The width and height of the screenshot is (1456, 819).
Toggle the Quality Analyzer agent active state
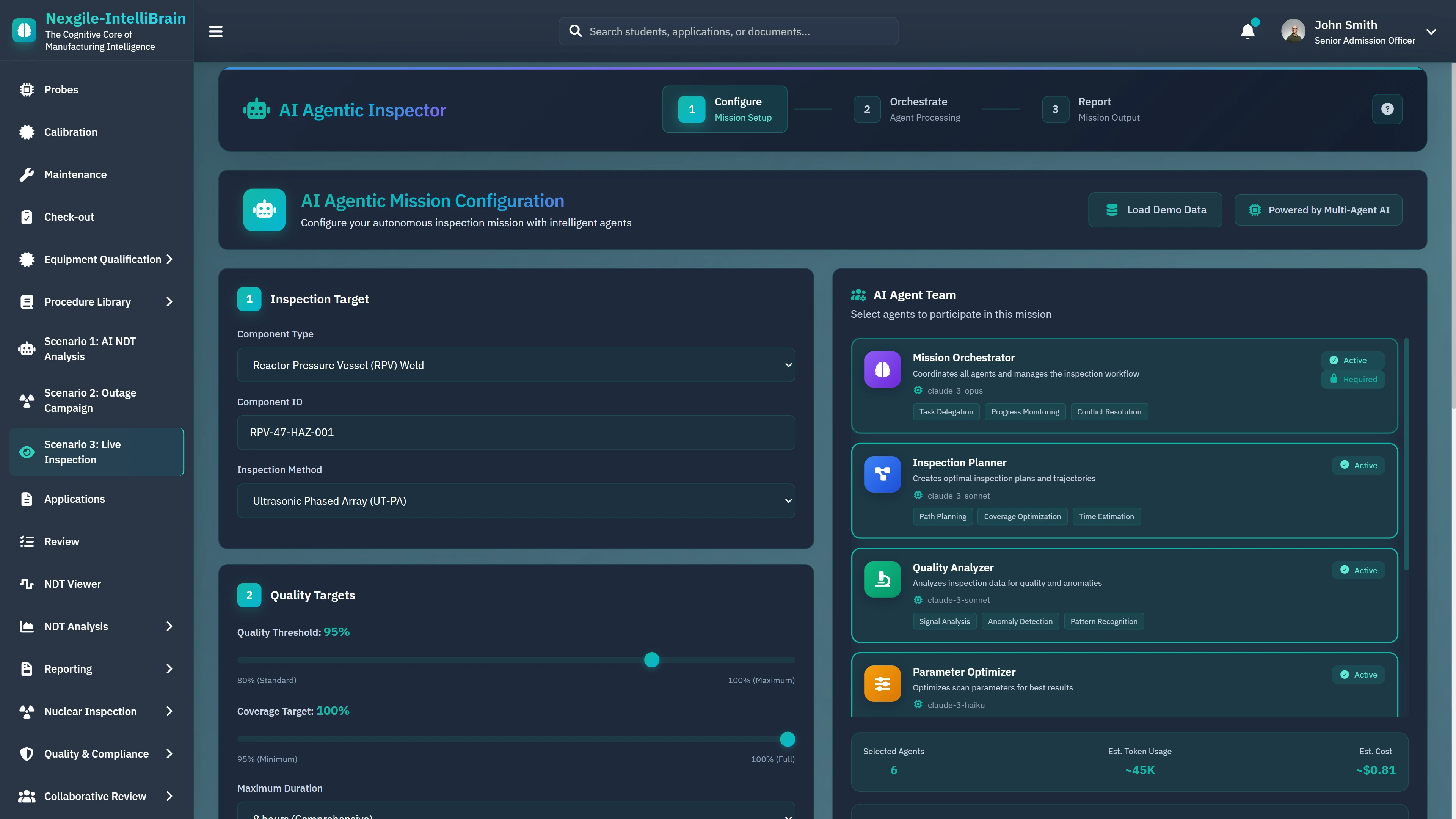1358,570
